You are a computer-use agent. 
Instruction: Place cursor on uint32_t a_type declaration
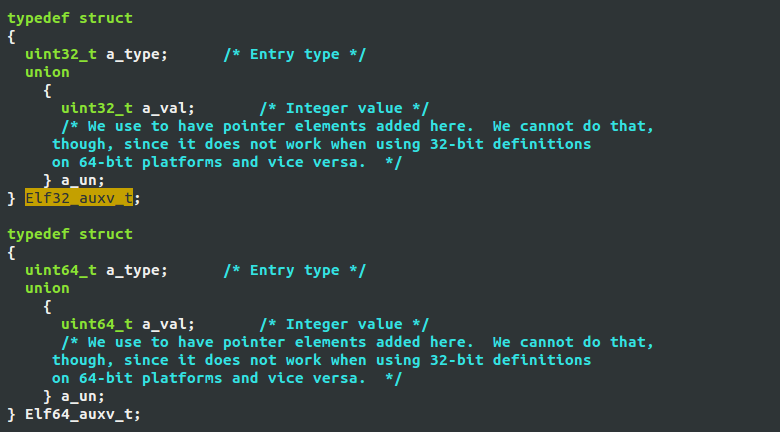click(97, 55)
